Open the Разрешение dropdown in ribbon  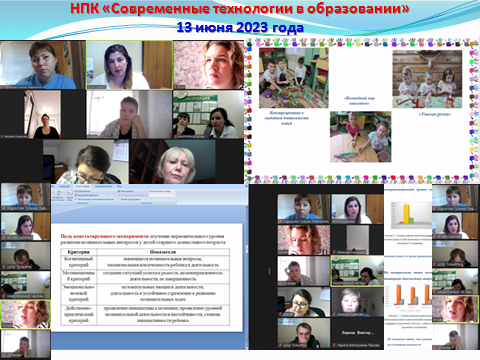click(x=162, y=191)
